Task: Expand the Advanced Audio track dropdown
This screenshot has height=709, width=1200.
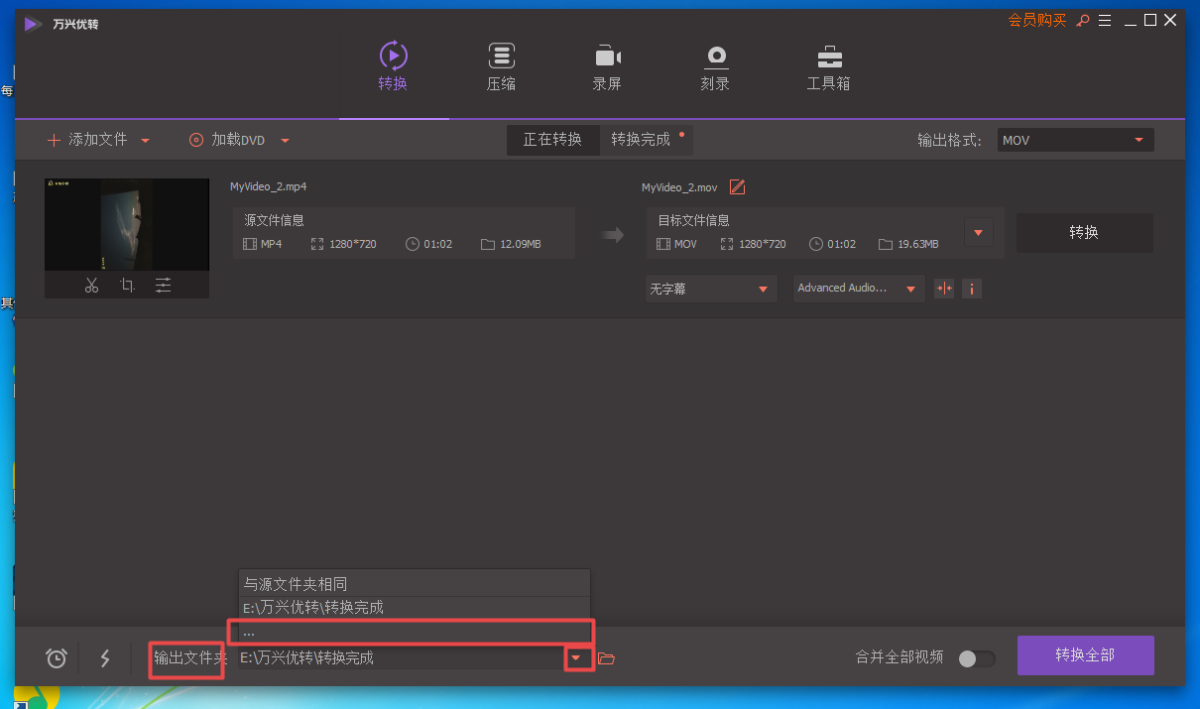Action: [857, 288]
